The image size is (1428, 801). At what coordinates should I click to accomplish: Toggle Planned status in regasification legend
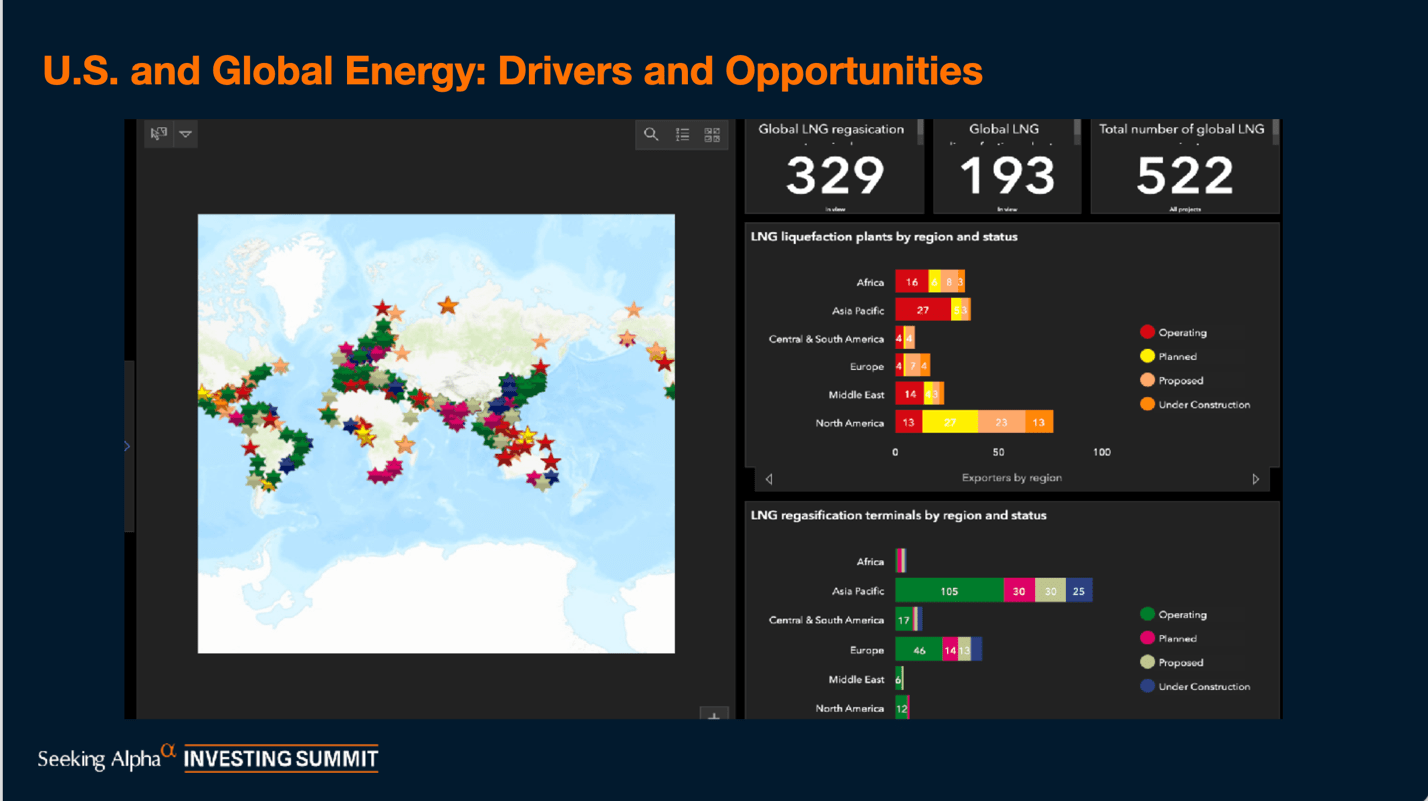pyautogui.click(x=1148, y=637)
